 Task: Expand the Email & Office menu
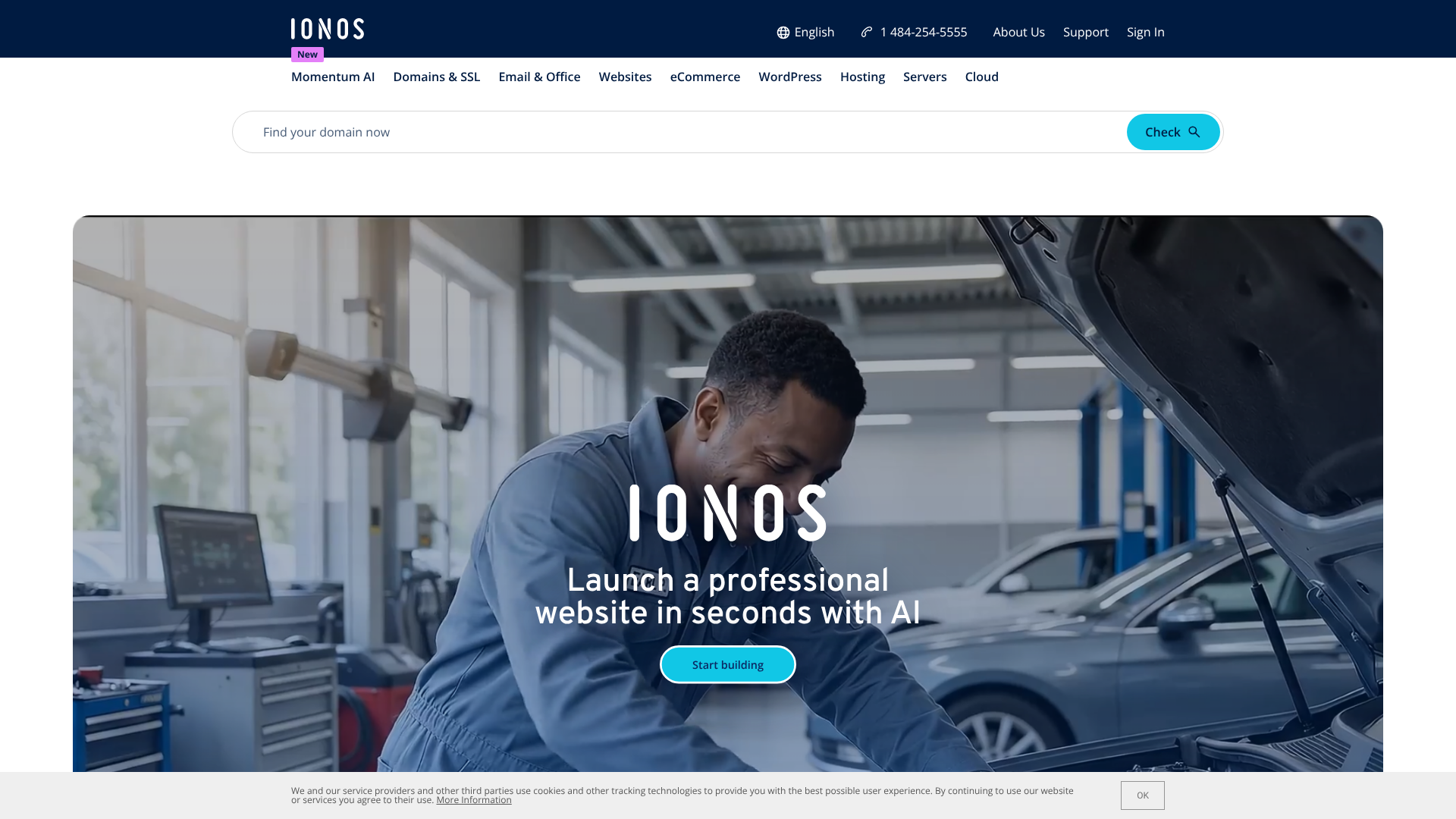(x=539, y=77)
